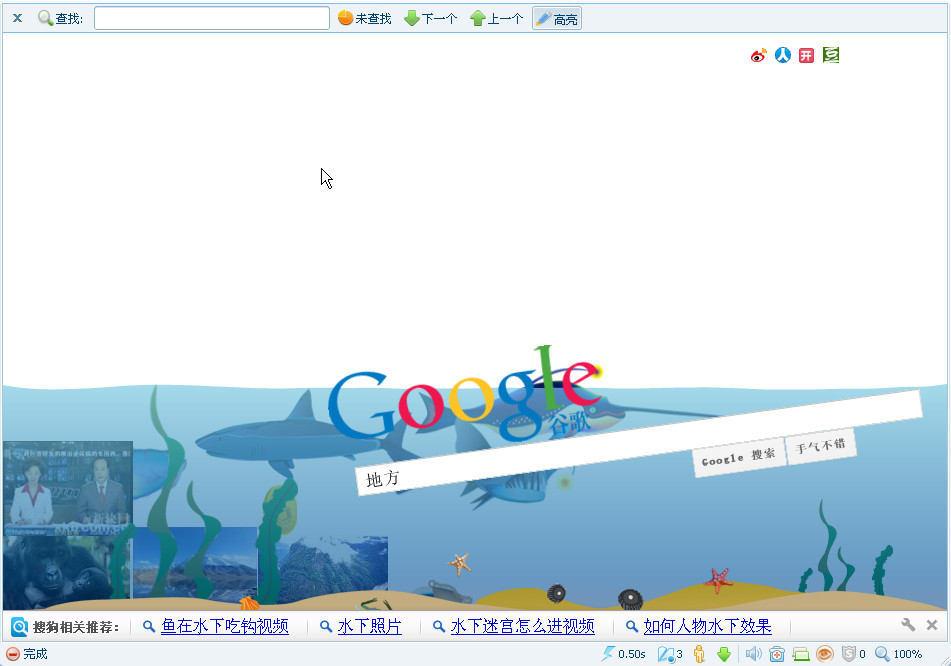Mute page sound with speaker icon
Image resolution: width=951 pixels, height=666 pixels.
coord(753,654)
